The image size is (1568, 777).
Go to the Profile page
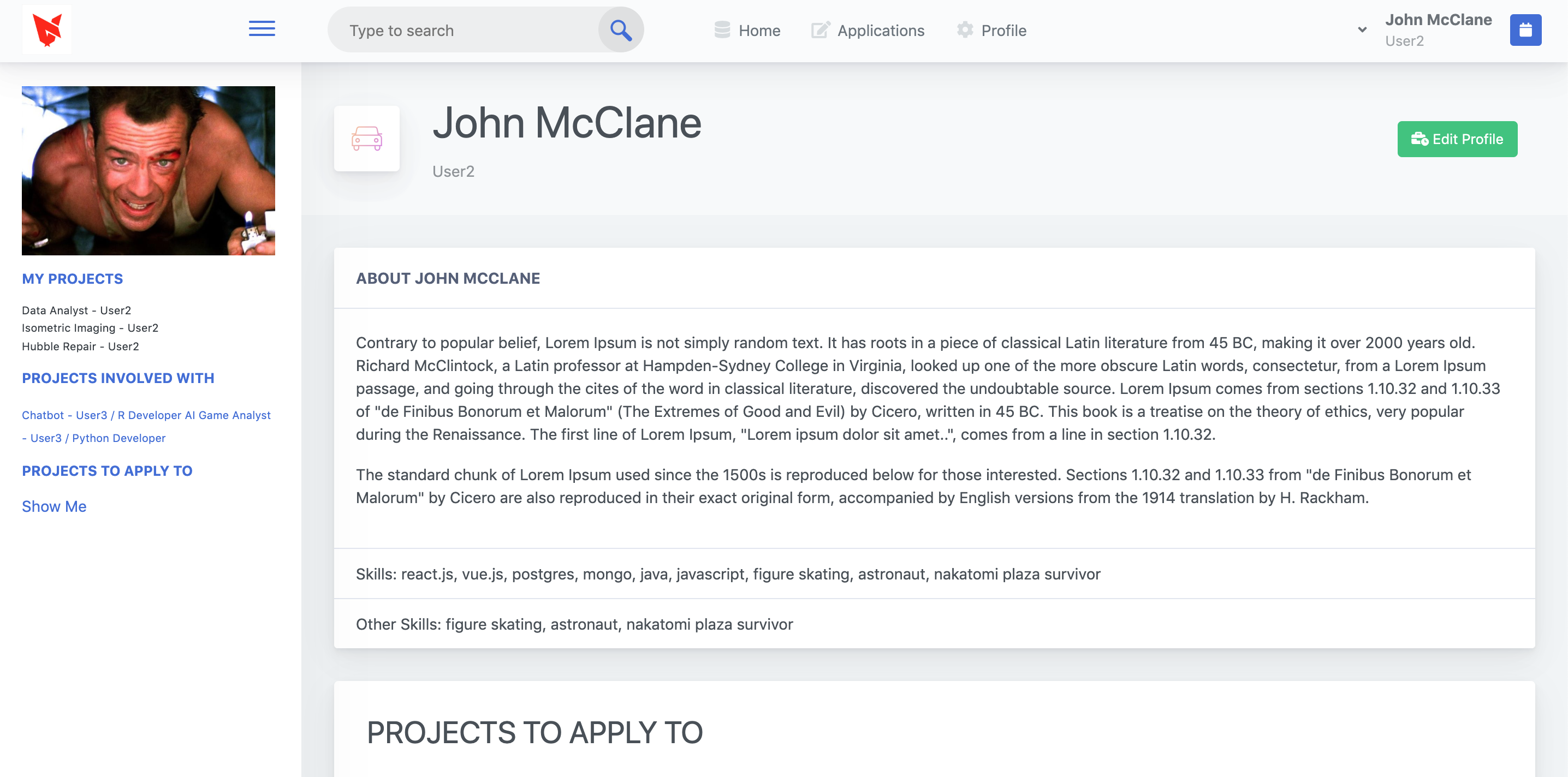tap(1003, 30)
